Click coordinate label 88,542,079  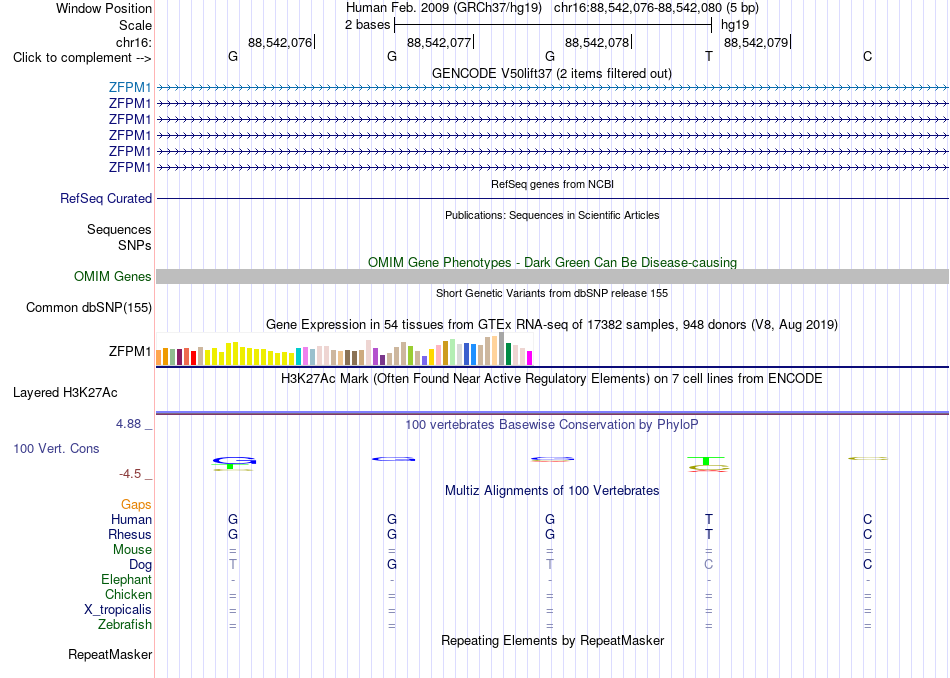coord(756,42)
